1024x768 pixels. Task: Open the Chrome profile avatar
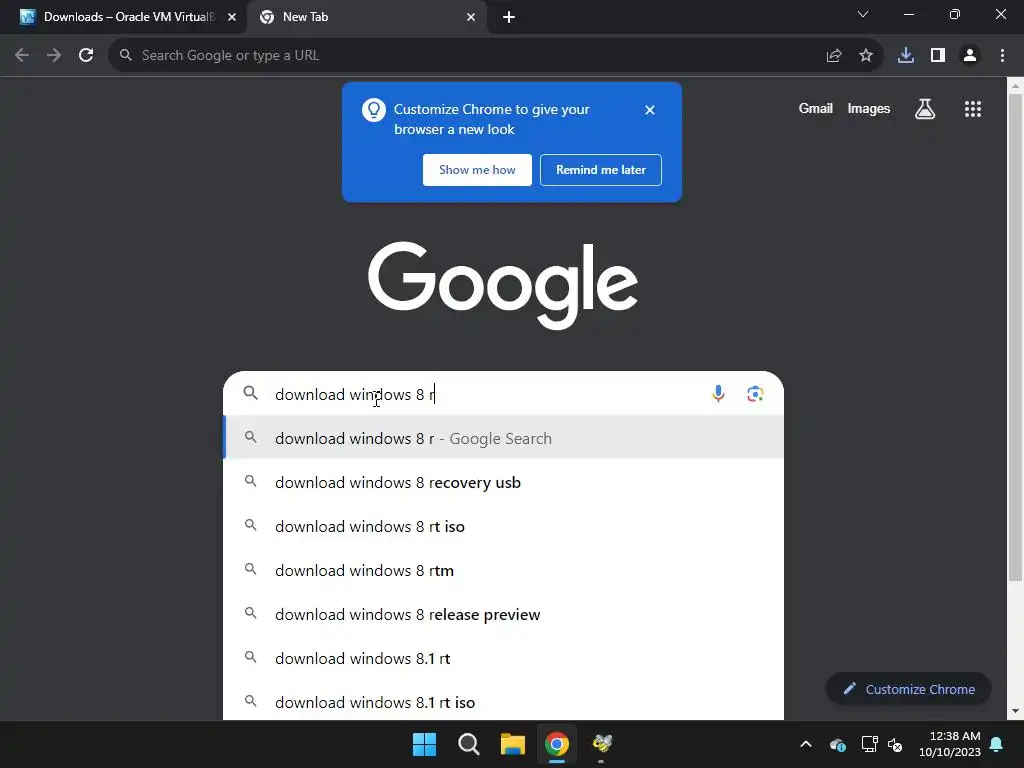pyautogui.click(x=970, y=56)
